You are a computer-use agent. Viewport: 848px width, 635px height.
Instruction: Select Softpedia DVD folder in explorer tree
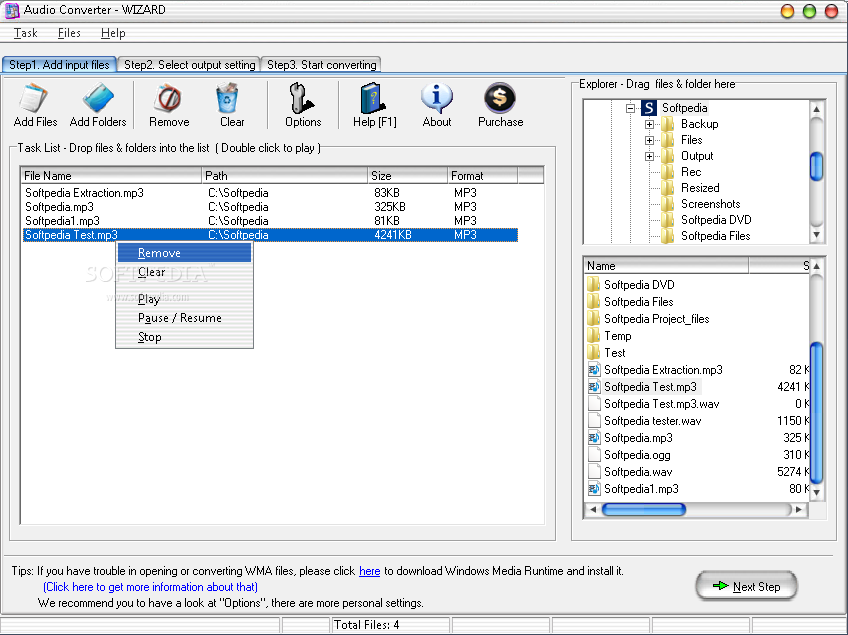pyautogui.click(x=706, y=220)
